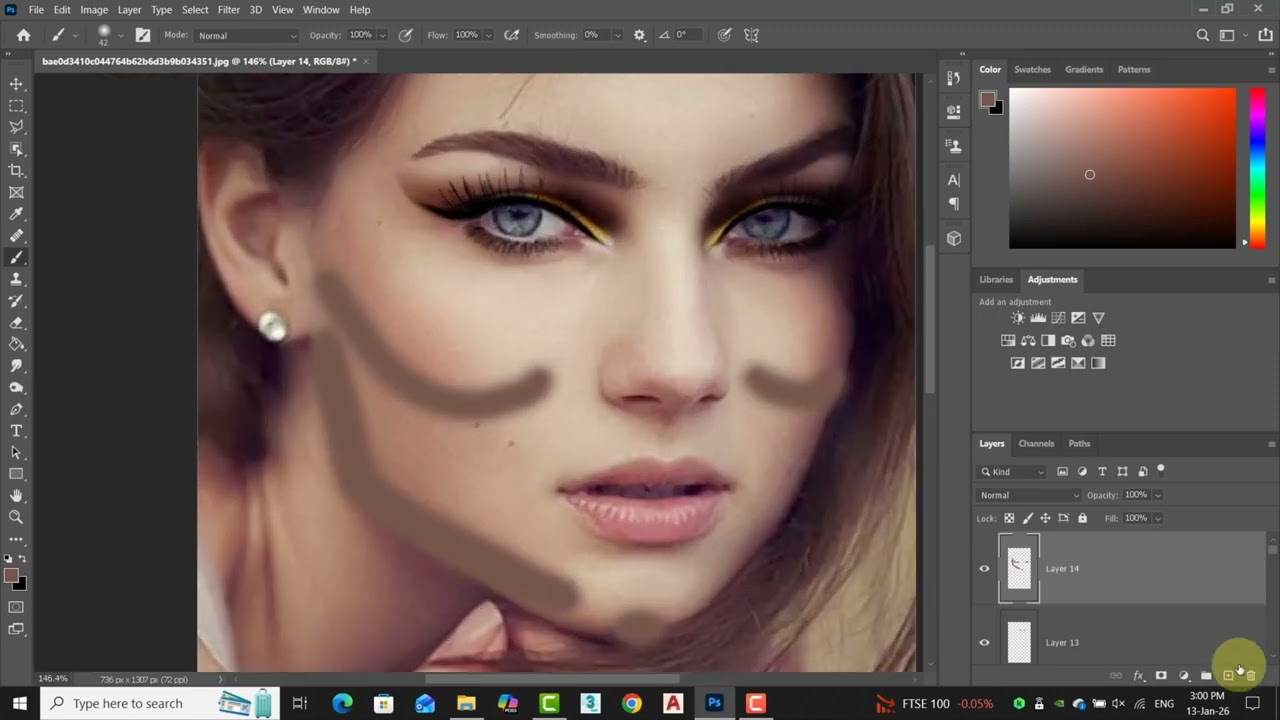Create a new layer group
1280x720 pixels.
[x=1206, y=676]
